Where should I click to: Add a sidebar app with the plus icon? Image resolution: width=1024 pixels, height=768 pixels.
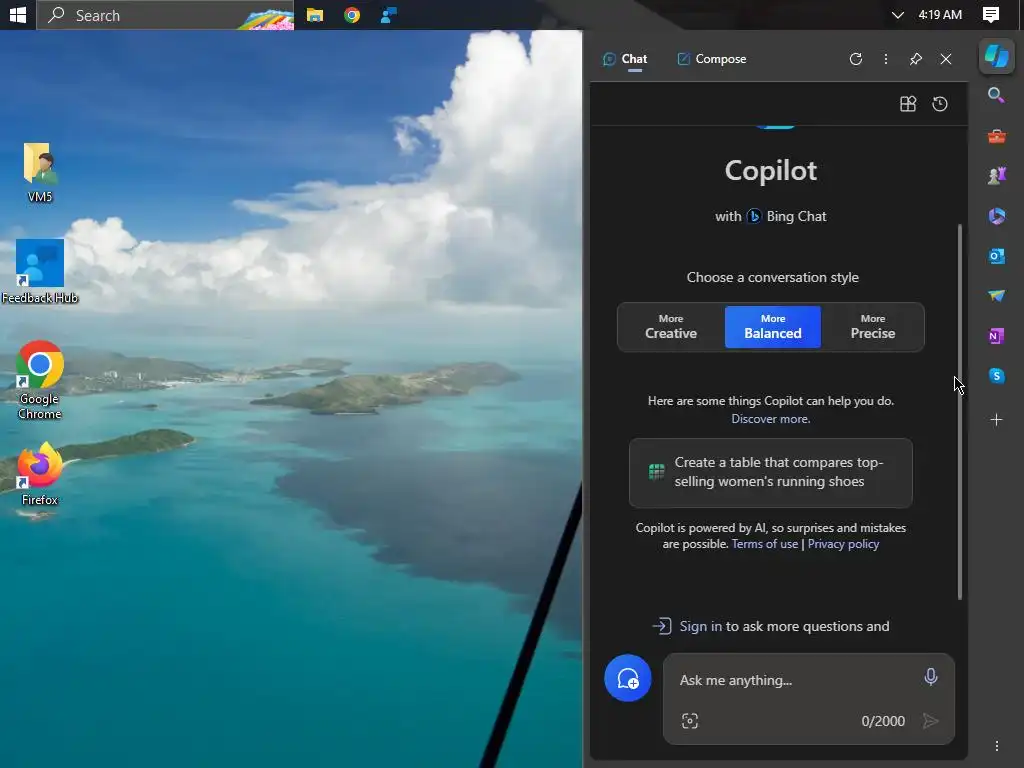click(x=997, y=419)
